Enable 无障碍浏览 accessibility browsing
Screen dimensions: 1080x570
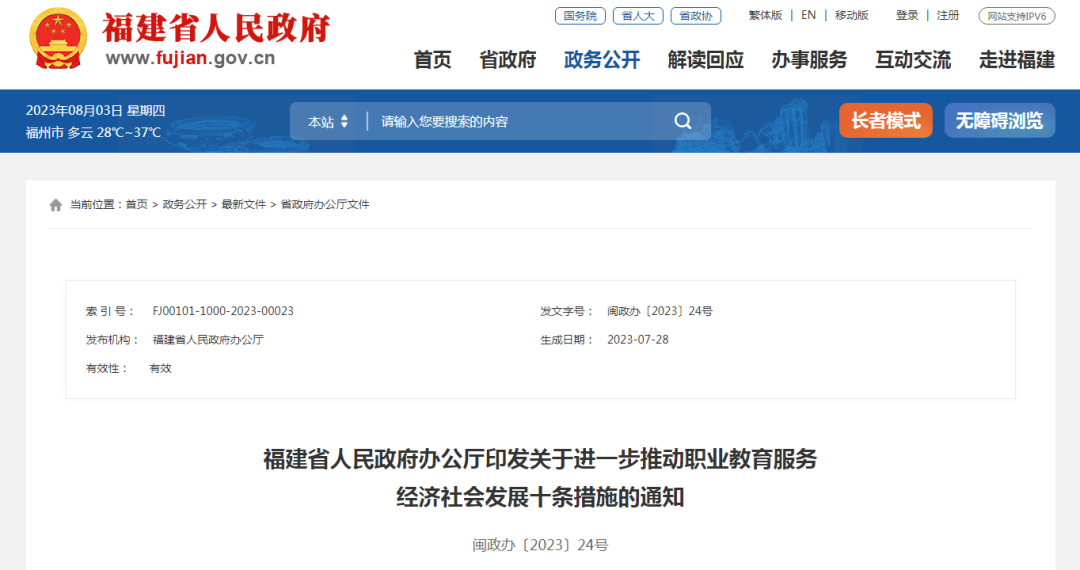click(x=999, y=120)
